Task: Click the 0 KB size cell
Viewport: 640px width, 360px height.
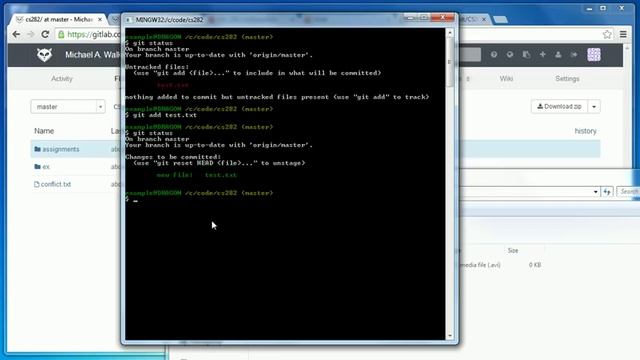Action: (535, 265)
